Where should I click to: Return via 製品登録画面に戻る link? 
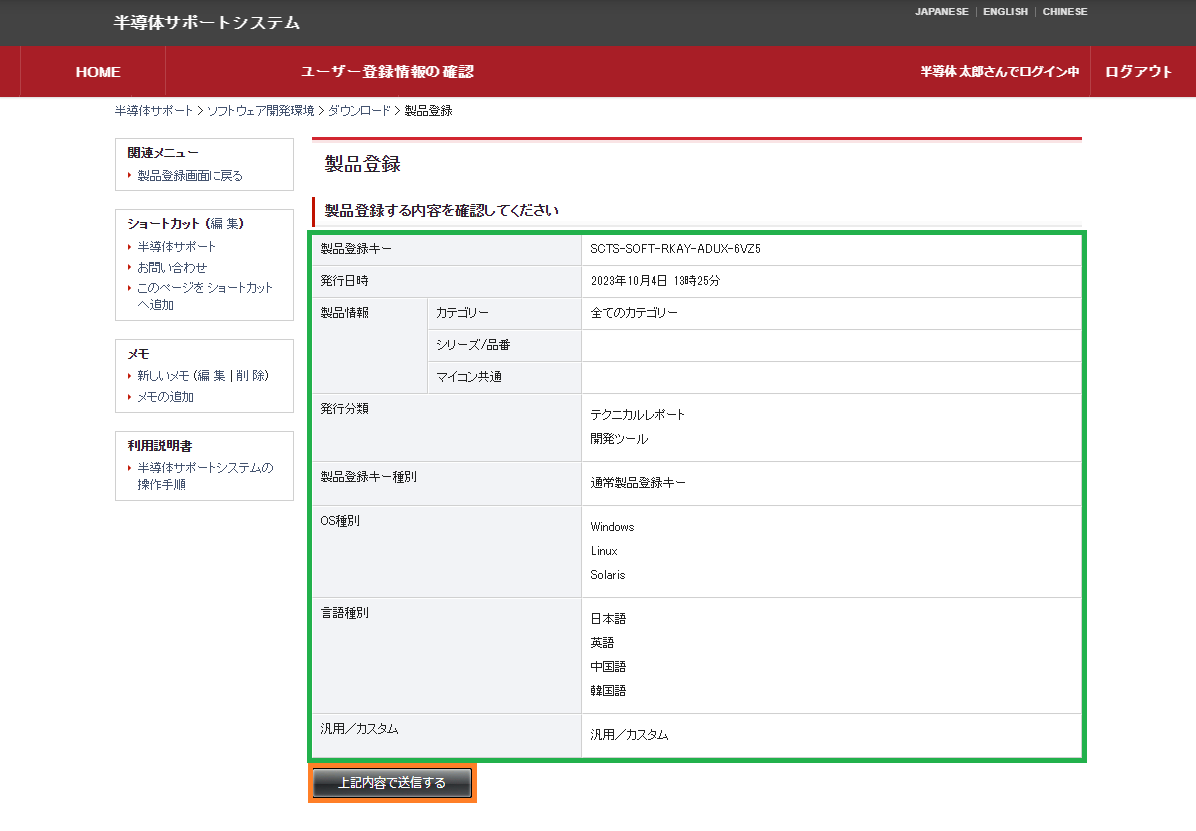pyautogui.click(x=190, y=176)
